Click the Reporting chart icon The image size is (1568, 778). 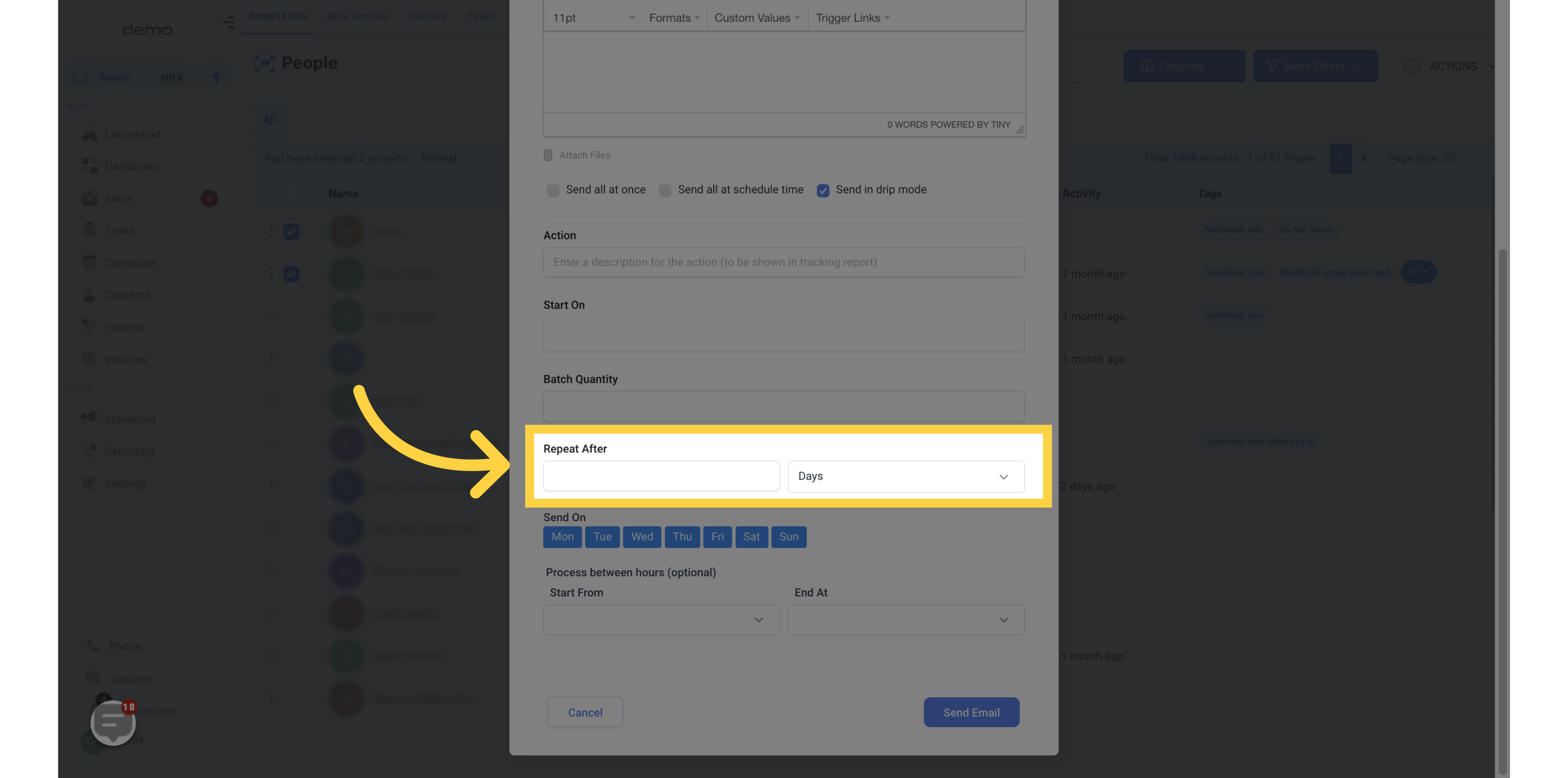coord(89,451)
